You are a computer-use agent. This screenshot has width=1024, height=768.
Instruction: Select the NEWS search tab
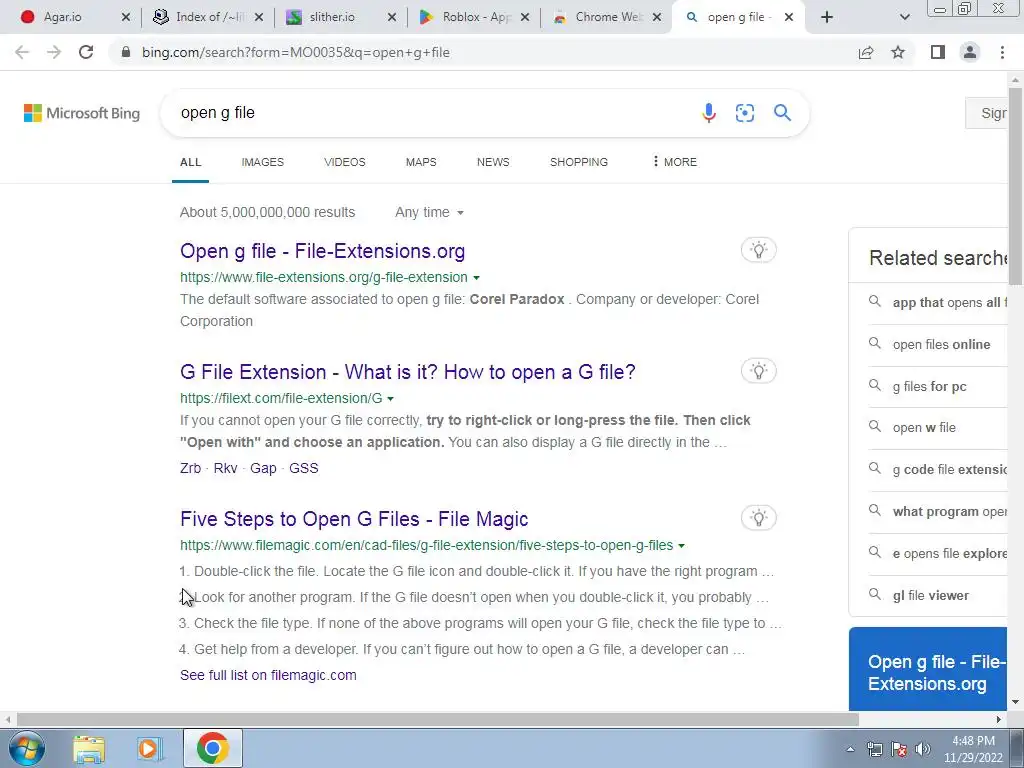coord(493,162)
